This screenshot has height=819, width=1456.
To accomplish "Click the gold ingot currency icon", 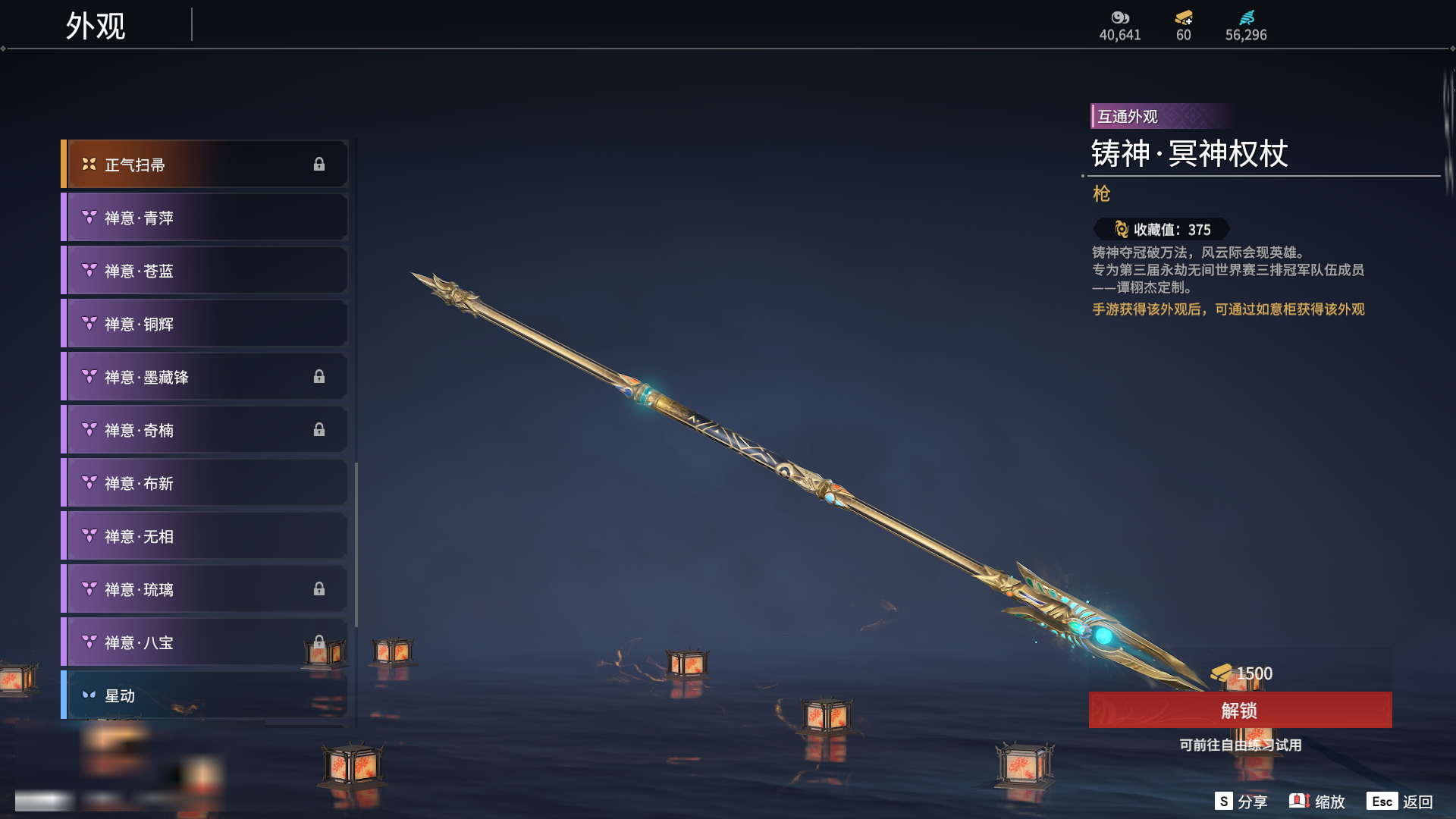I will 1184,17.
